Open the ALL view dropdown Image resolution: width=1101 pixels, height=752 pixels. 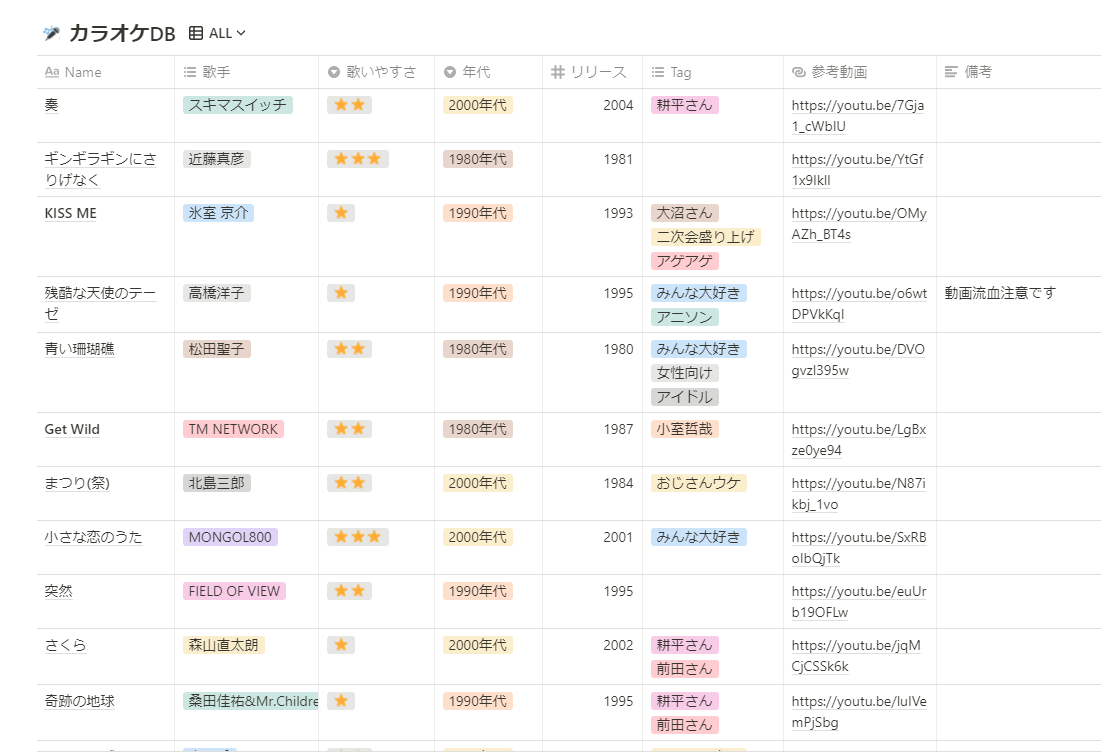[218, 33]
